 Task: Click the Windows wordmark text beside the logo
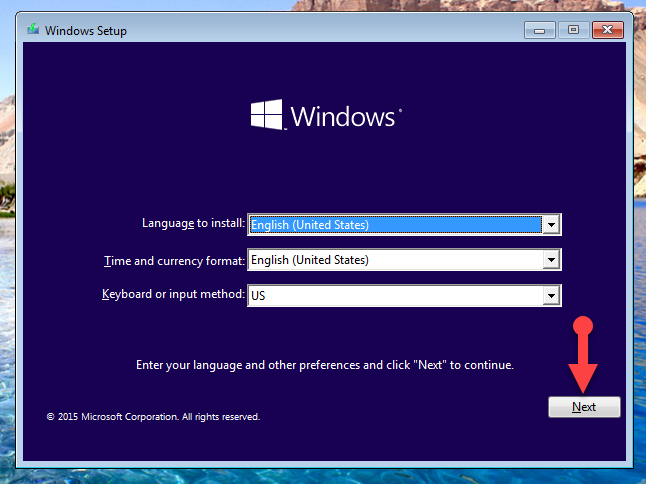pyautogui.click(x=343, y=116)
